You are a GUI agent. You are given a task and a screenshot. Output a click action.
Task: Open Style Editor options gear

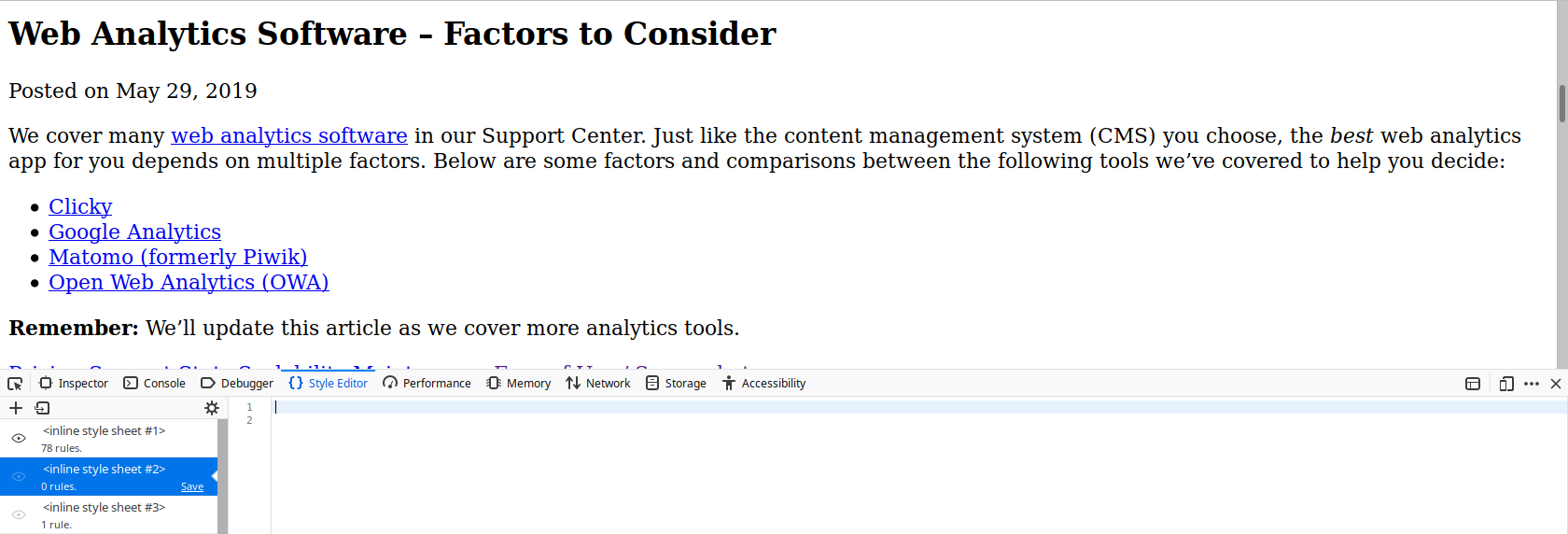[212, 408]
